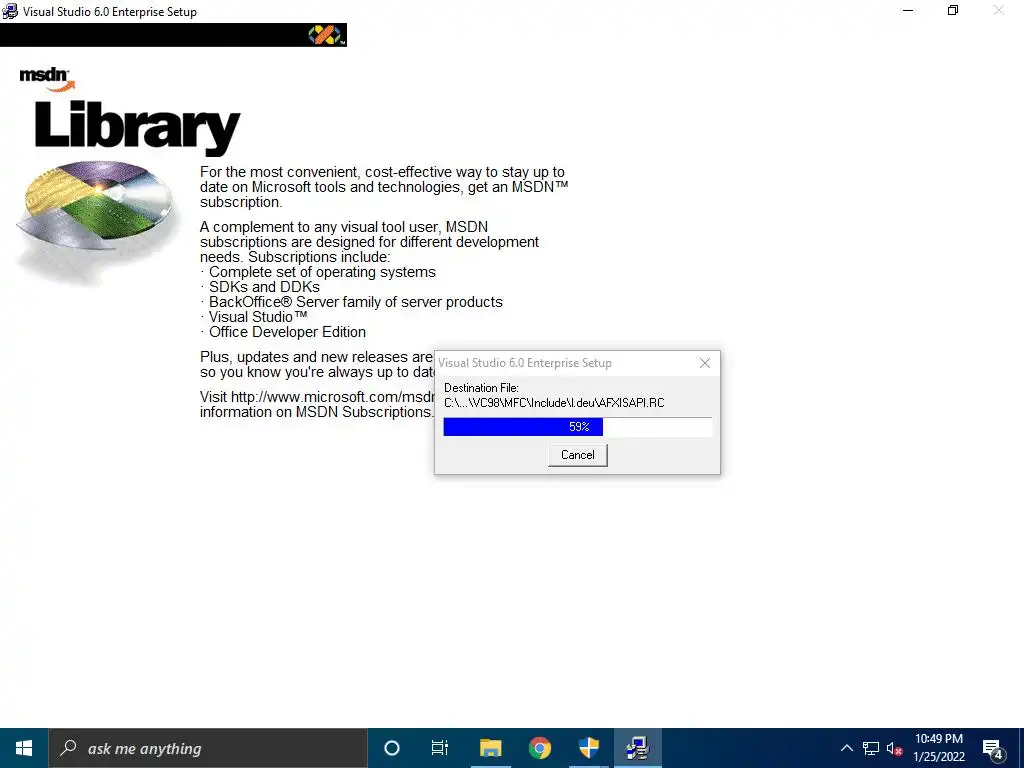Screen dimensions: 1024x768
Task: Open the Action Center notifications icon
Action: [993, 748]
